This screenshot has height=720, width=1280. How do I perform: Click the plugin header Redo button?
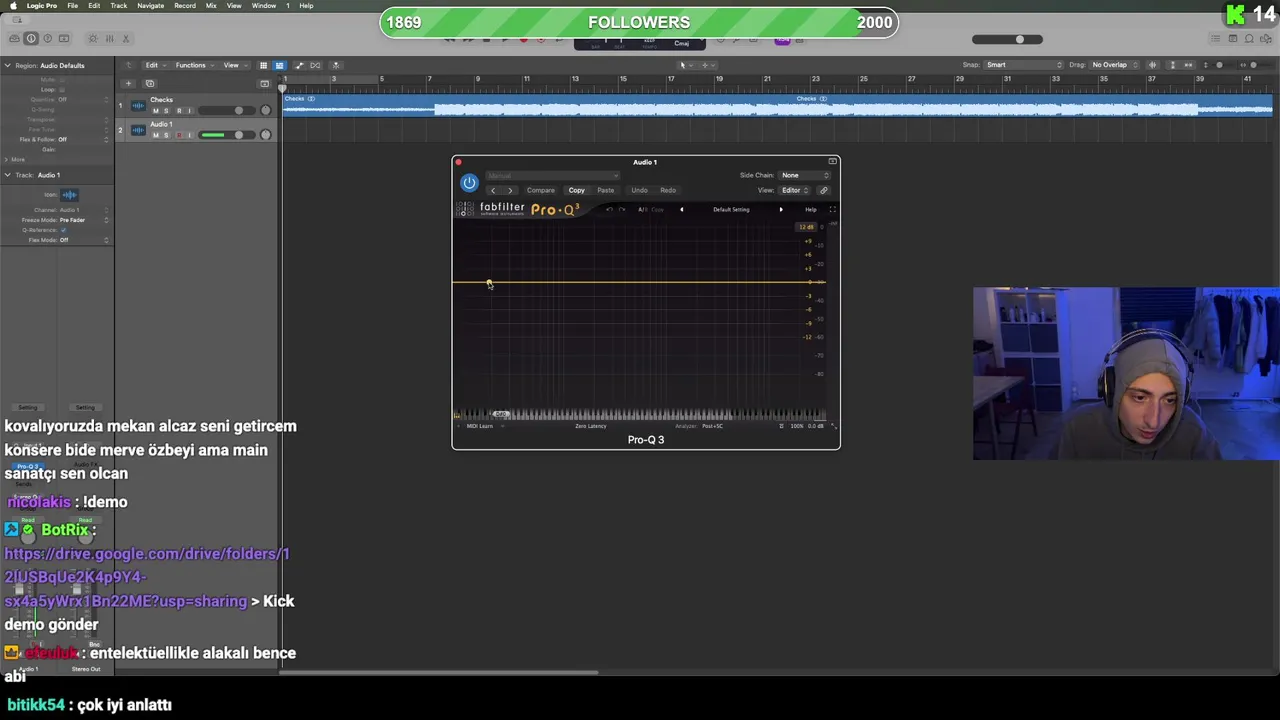(668, 190)
